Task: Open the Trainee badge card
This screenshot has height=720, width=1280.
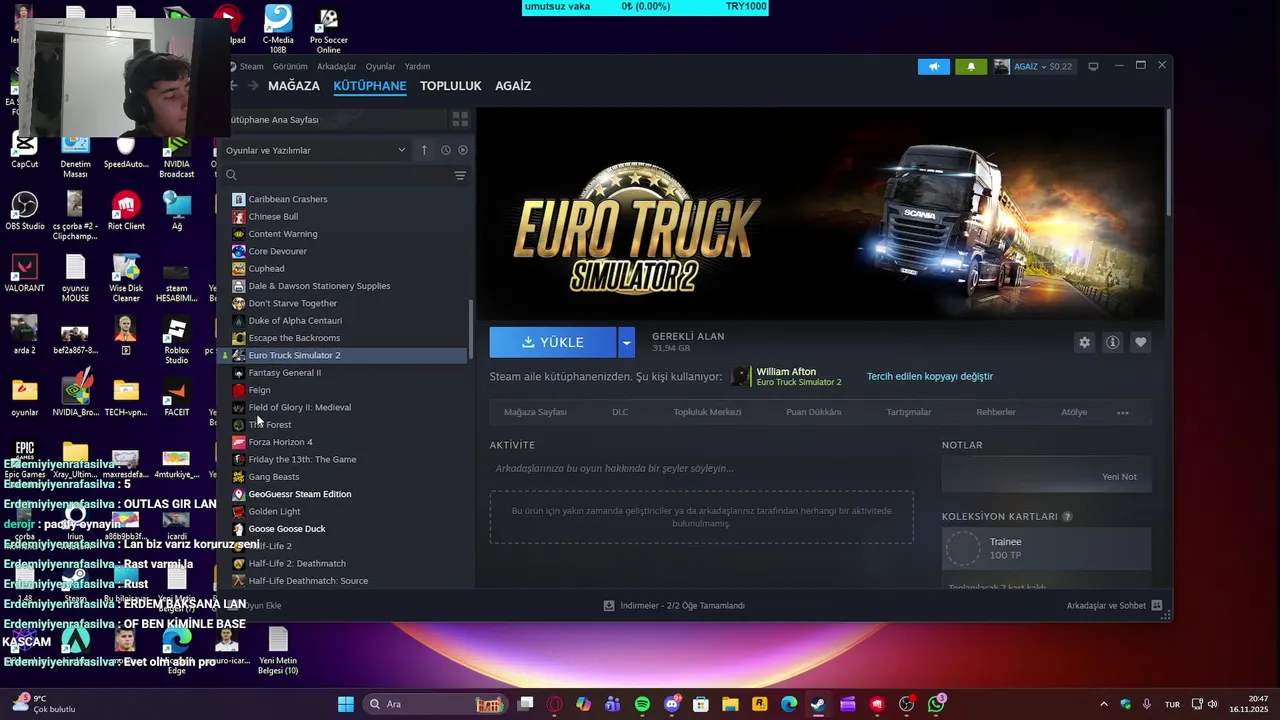Action: (x=1046, y=548)
